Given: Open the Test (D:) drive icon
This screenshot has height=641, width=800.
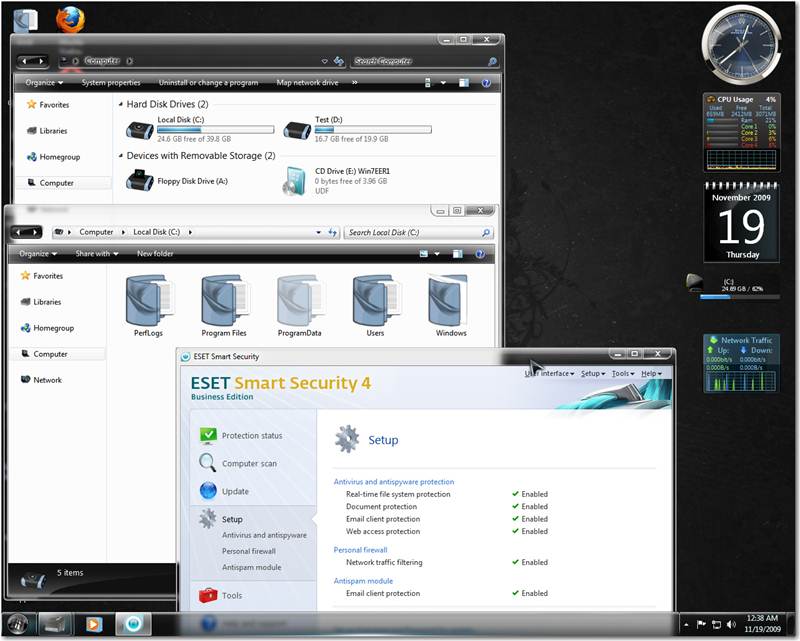Looking at the screenshot, I should (297, 131).
